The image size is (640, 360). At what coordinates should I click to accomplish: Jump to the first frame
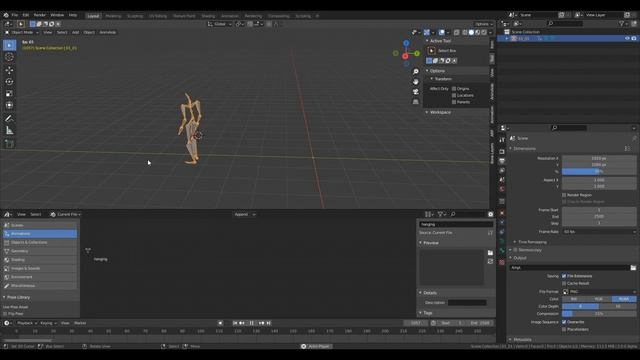[235, 323]
